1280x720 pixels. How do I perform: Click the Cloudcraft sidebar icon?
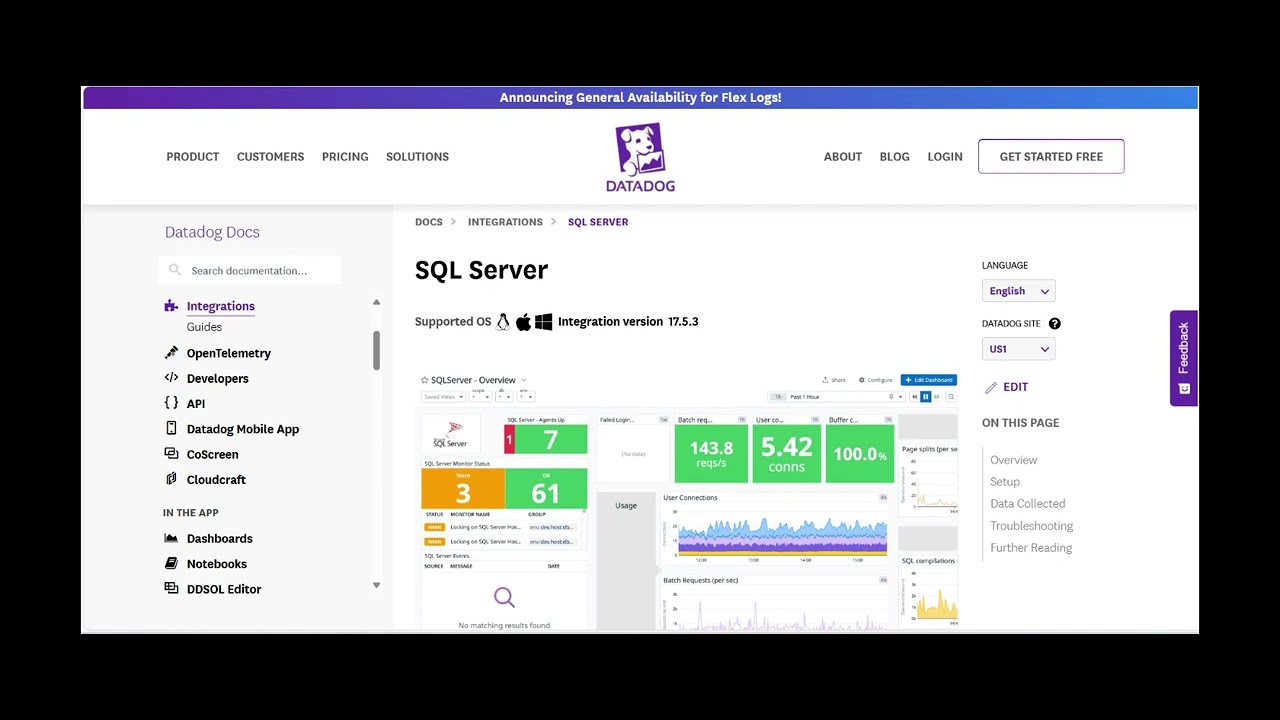171,479
